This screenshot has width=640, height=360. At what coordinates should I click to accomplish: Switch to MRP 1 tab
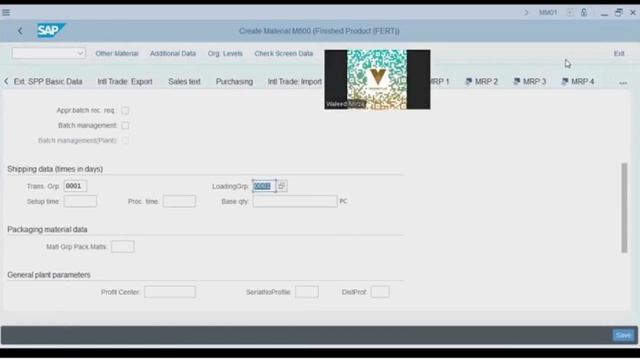[x=440, y=82]
